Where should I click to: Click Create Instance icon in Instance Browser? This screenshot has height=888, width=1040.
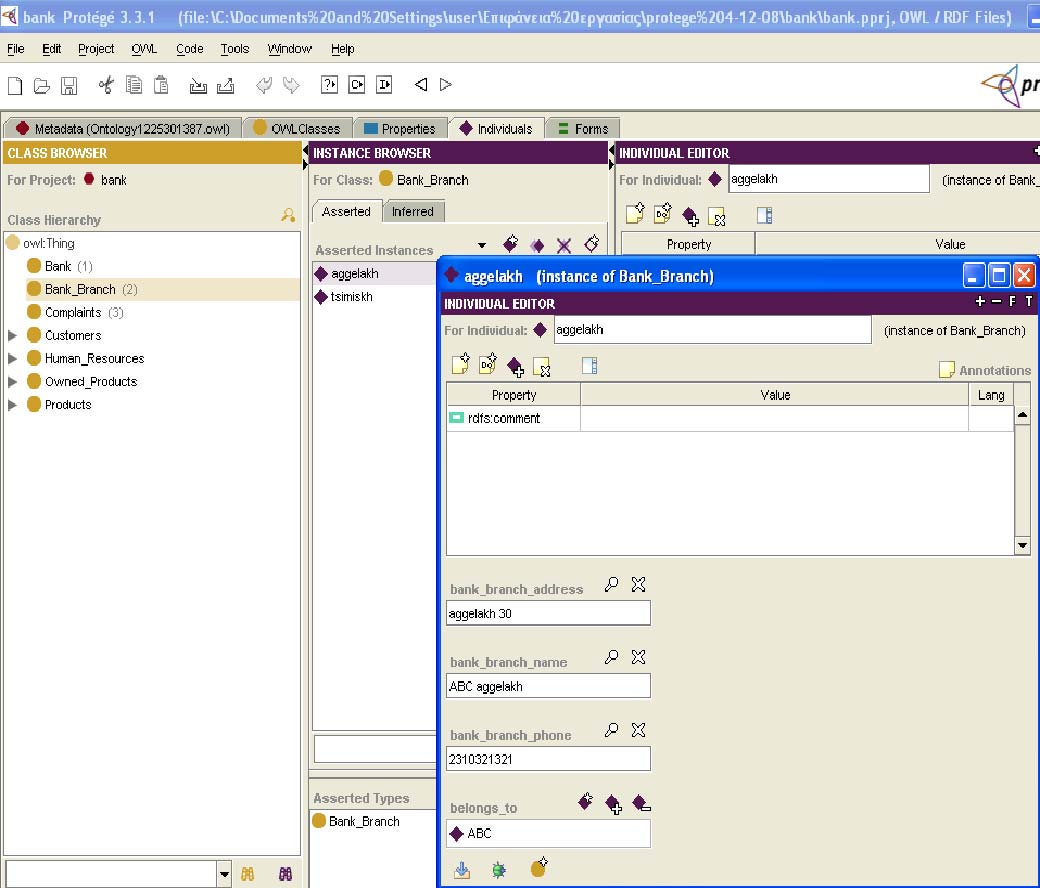pyautogui.click(x=511, y=244)
